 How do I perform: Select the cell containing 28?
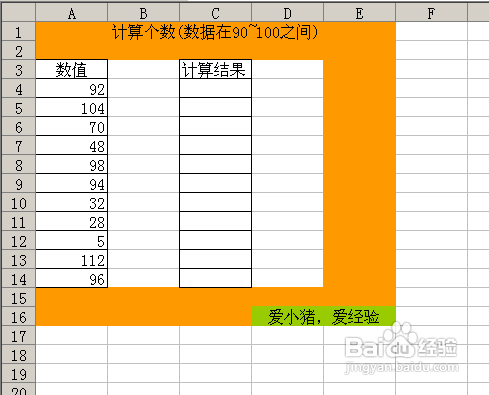[x=72, y=222]
